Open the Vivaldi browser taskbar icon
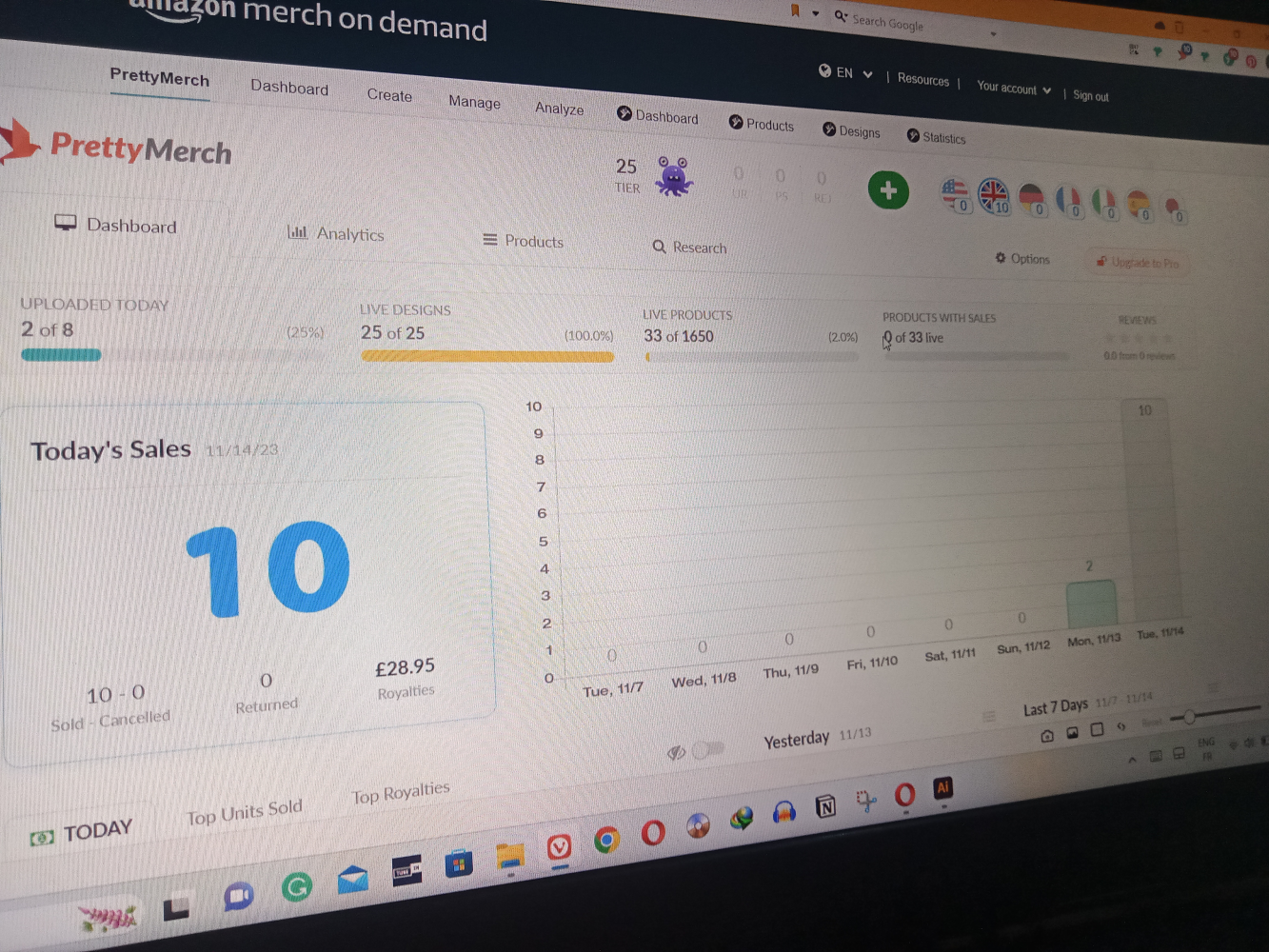Viewport: 1269px width, 952px height. coord(560,845)
